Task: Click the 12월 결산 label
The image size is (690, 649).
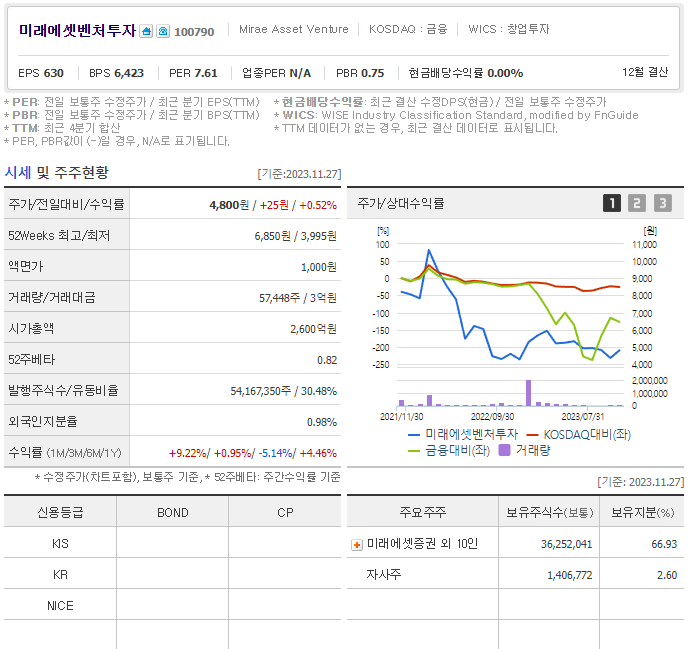Action: (645, 72)
